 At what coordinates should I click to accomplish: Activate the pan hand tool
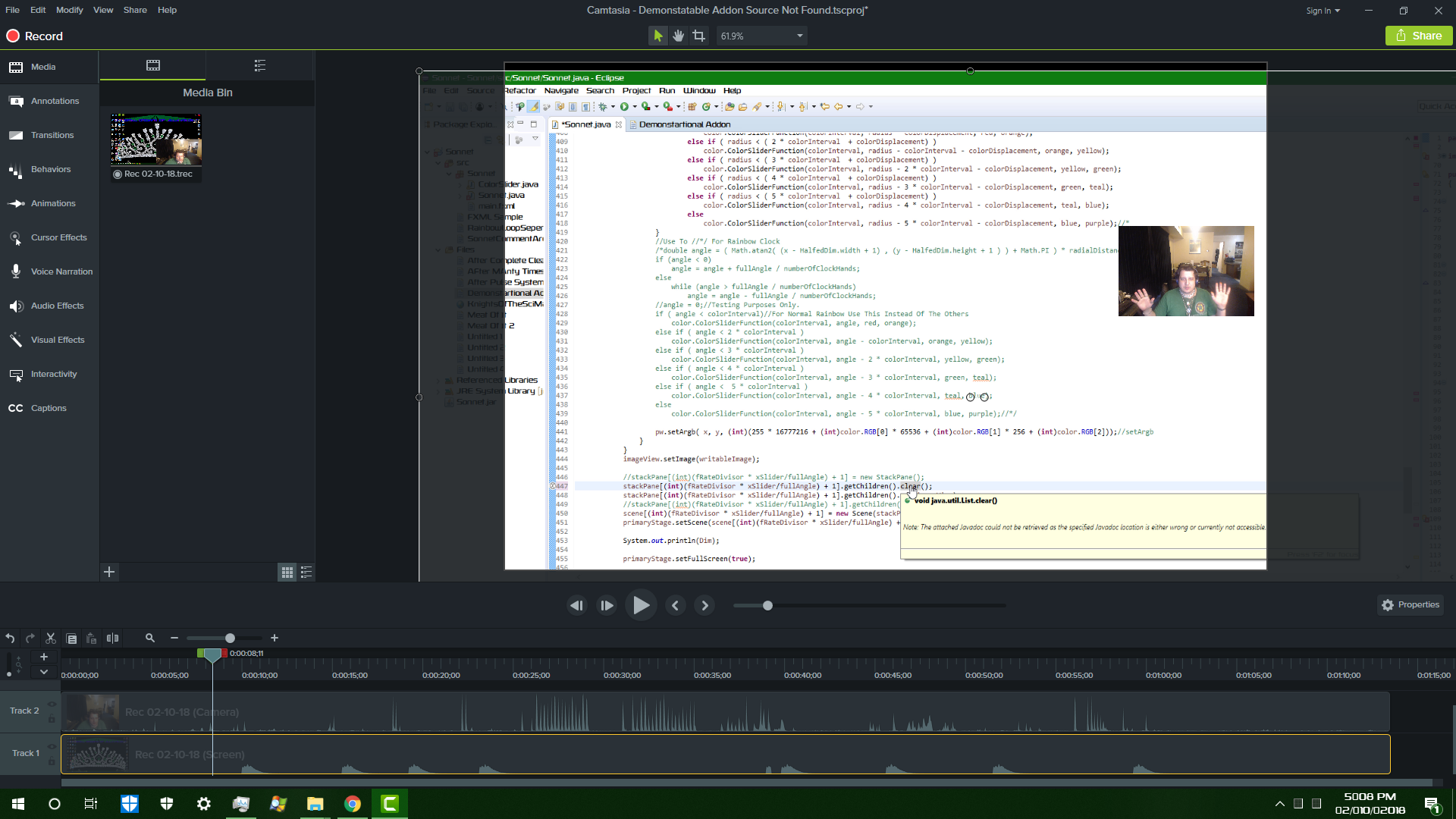click(678, 36)
